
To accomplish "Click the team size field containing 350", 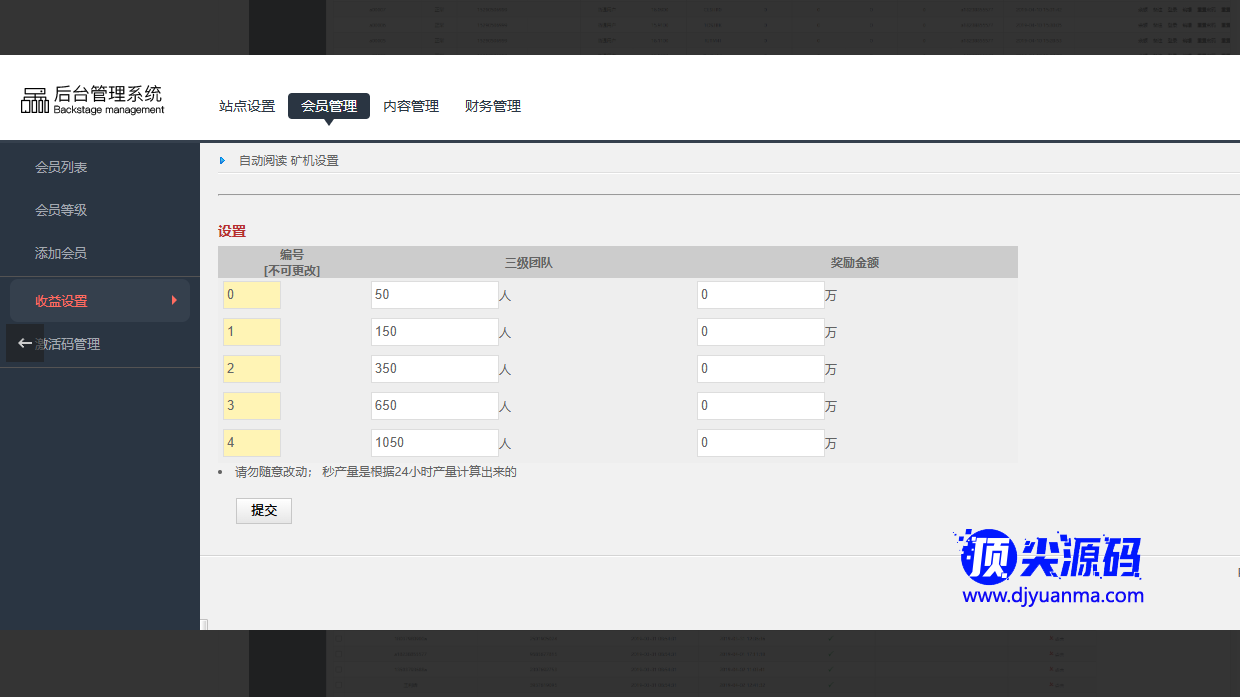I will pyautogui.click(x=434, y=369).
